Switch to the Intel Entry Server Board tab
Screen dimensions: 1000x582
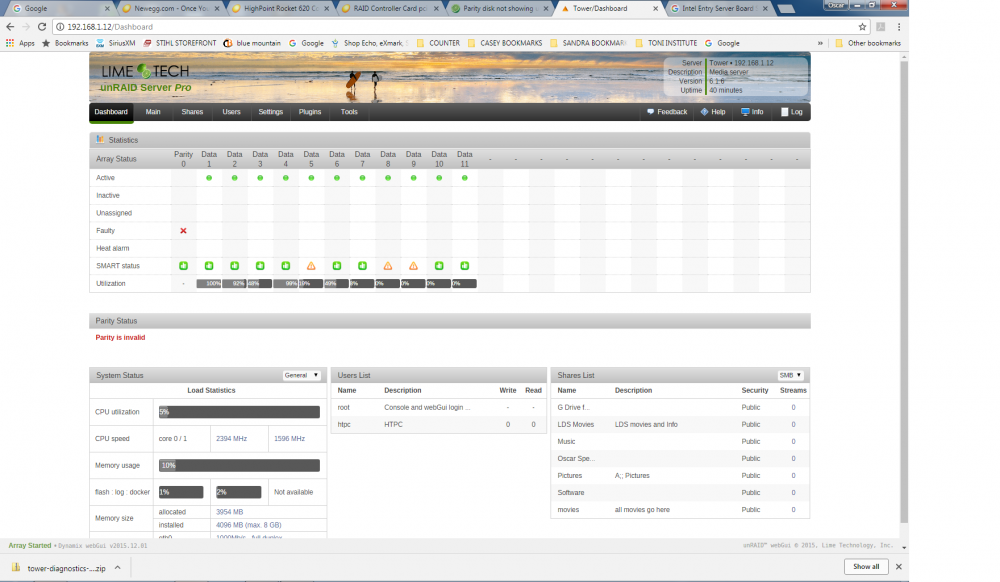click(x=717, y=9)
